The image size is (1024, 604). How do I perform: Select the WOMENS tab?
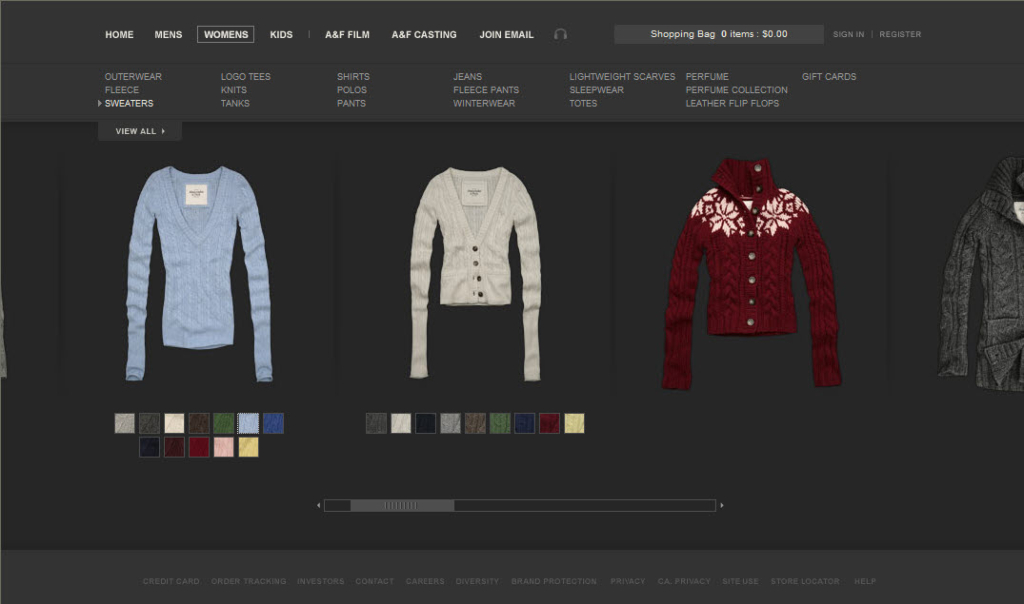pyautogui.click(x=225, y=35)
